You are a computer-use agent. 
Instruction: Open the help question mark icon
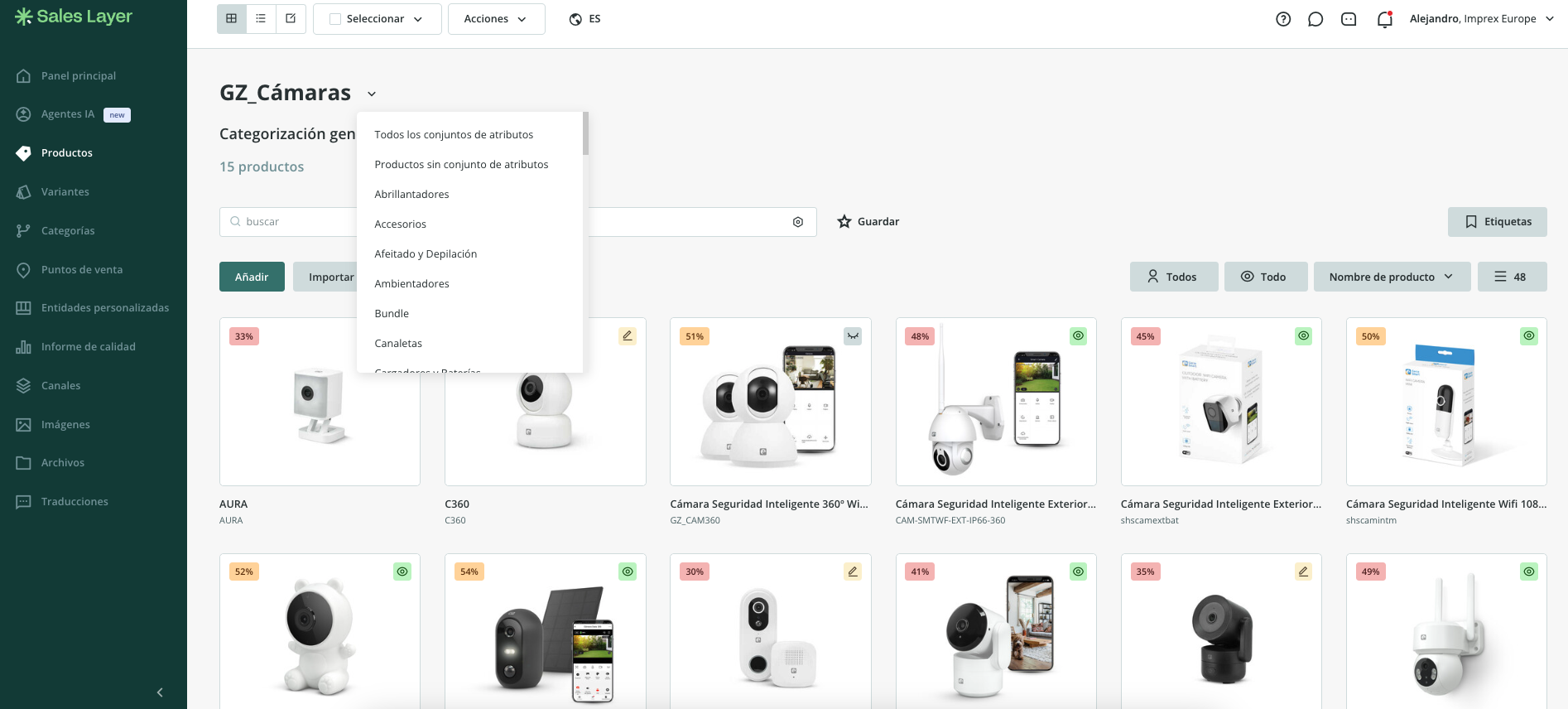(x=1283, y=19)
